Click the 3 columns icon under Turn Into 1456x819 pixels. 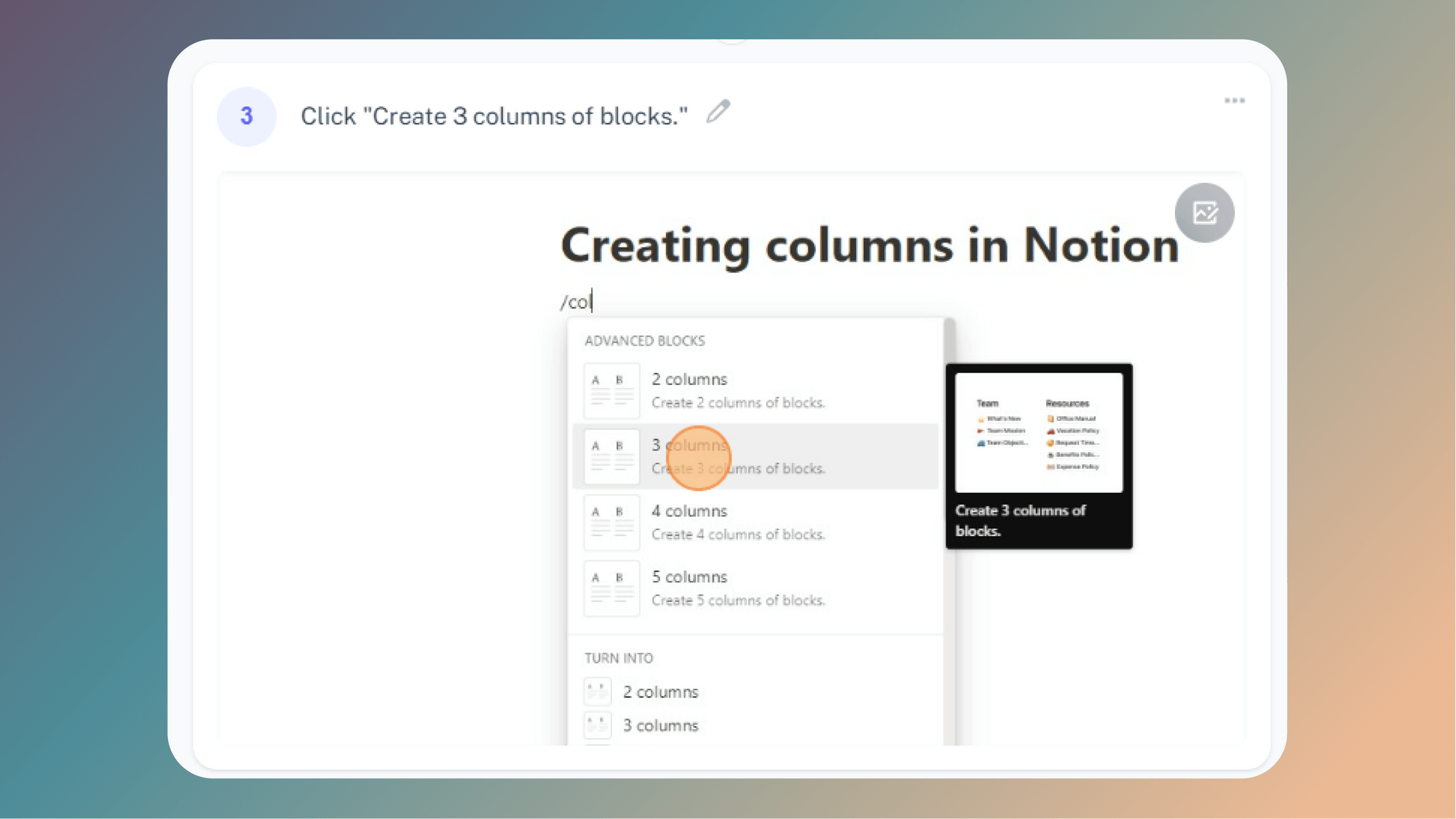point(597,724)
